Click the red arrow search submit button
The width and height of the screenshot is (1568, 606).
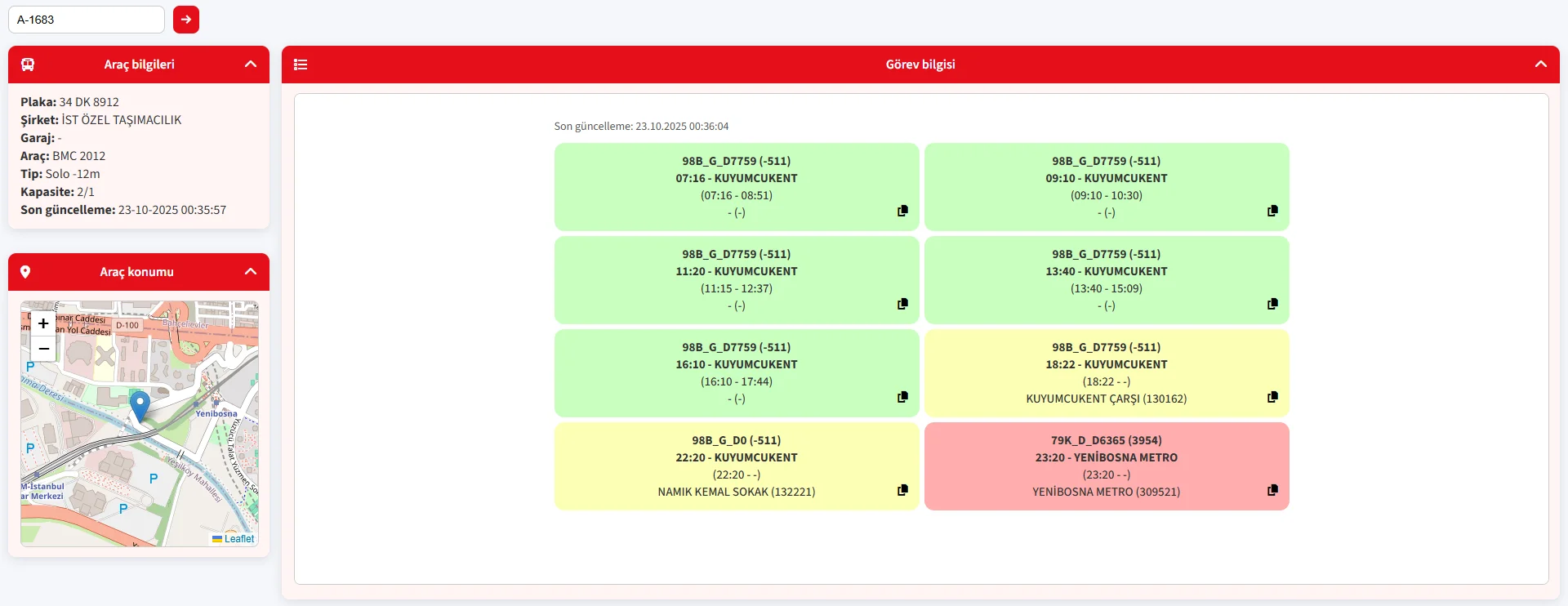tap(186, 20)
